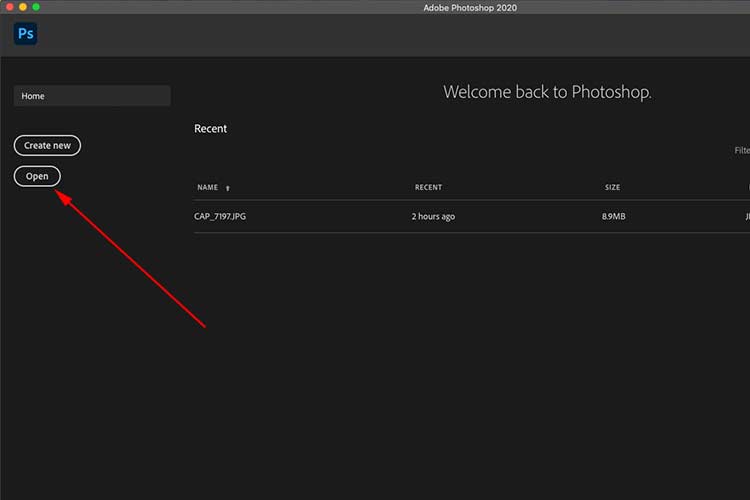Viewport: 750px width, 500px height.
Task: Sort files by NAME column header
Action: coord(208,188)
